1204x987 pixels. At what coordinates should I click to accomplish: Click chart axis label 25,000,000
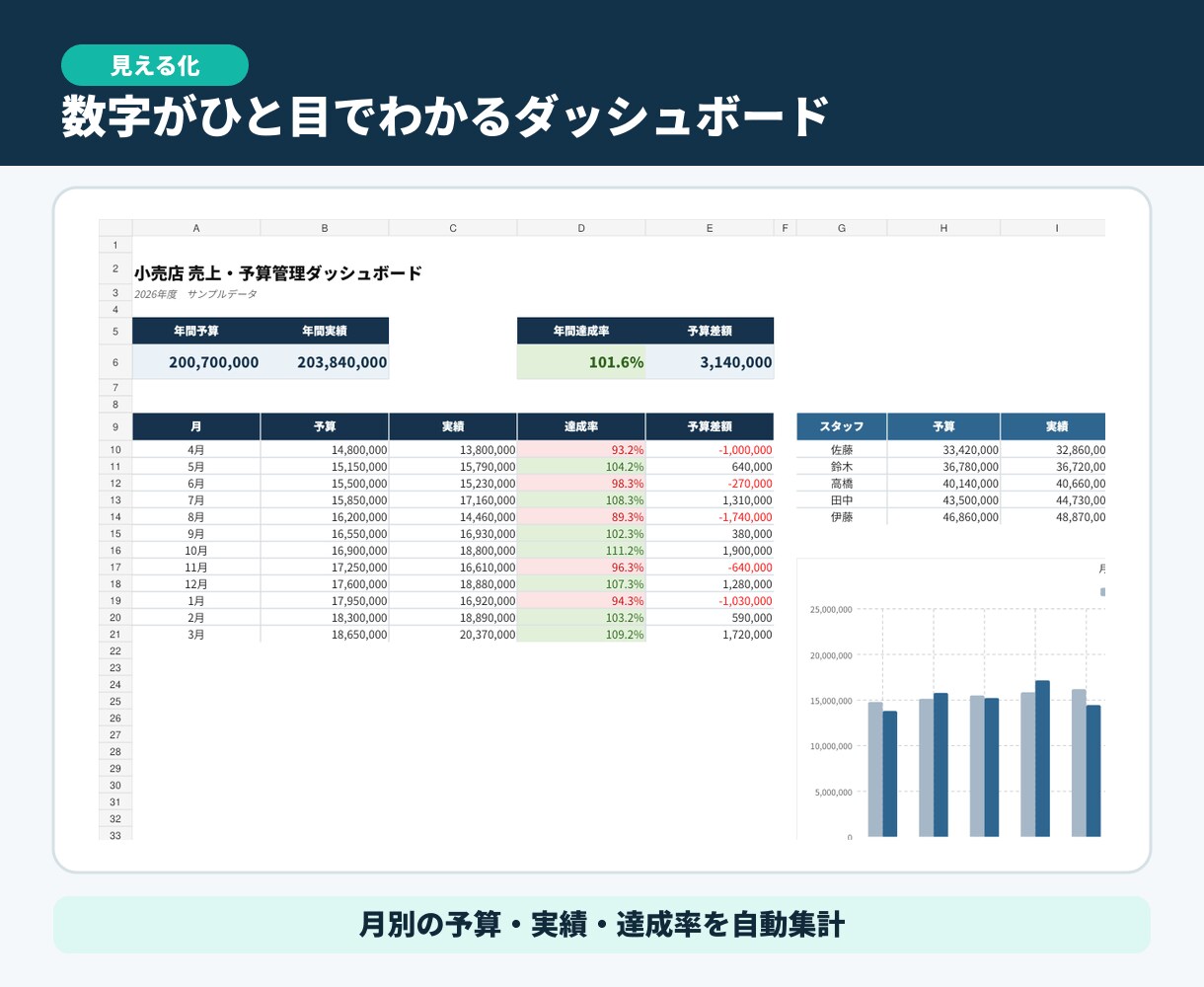point(831,610)
